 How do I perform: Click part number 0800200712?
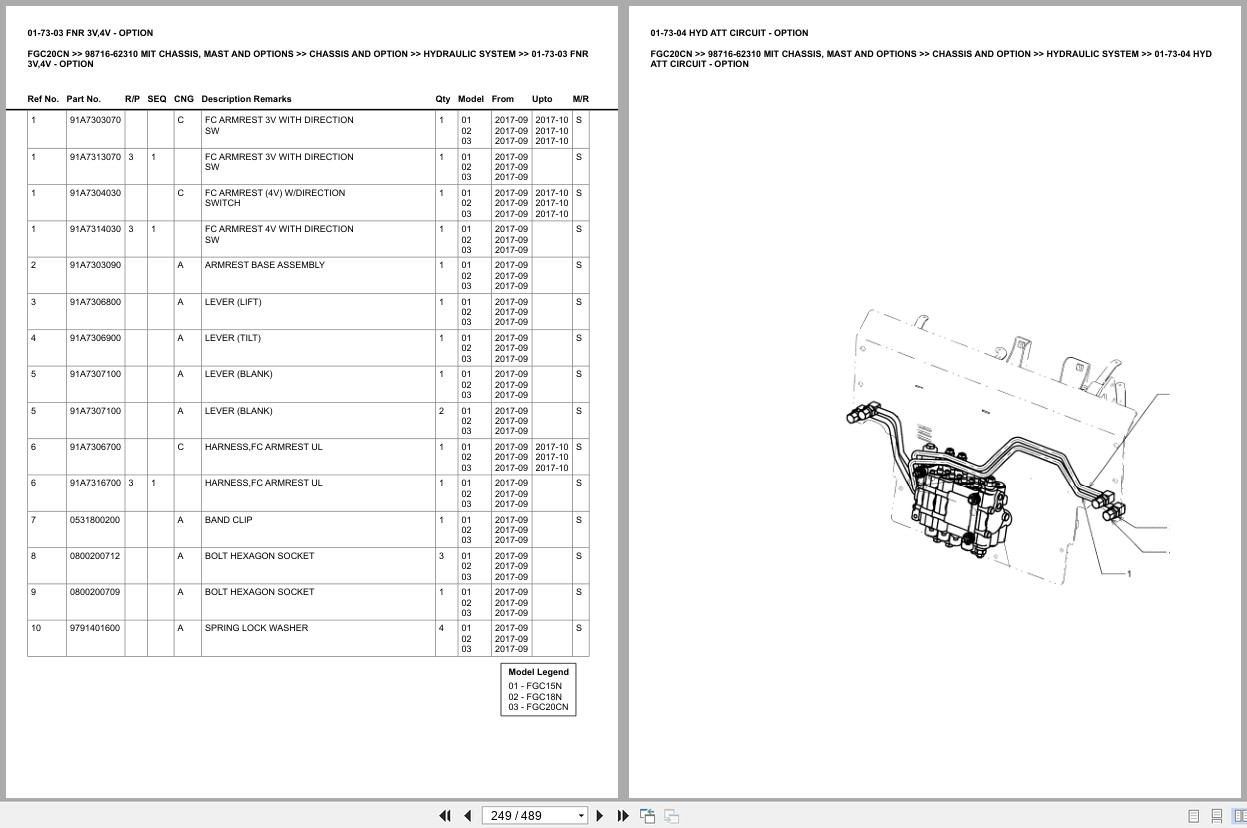point(95,556)
